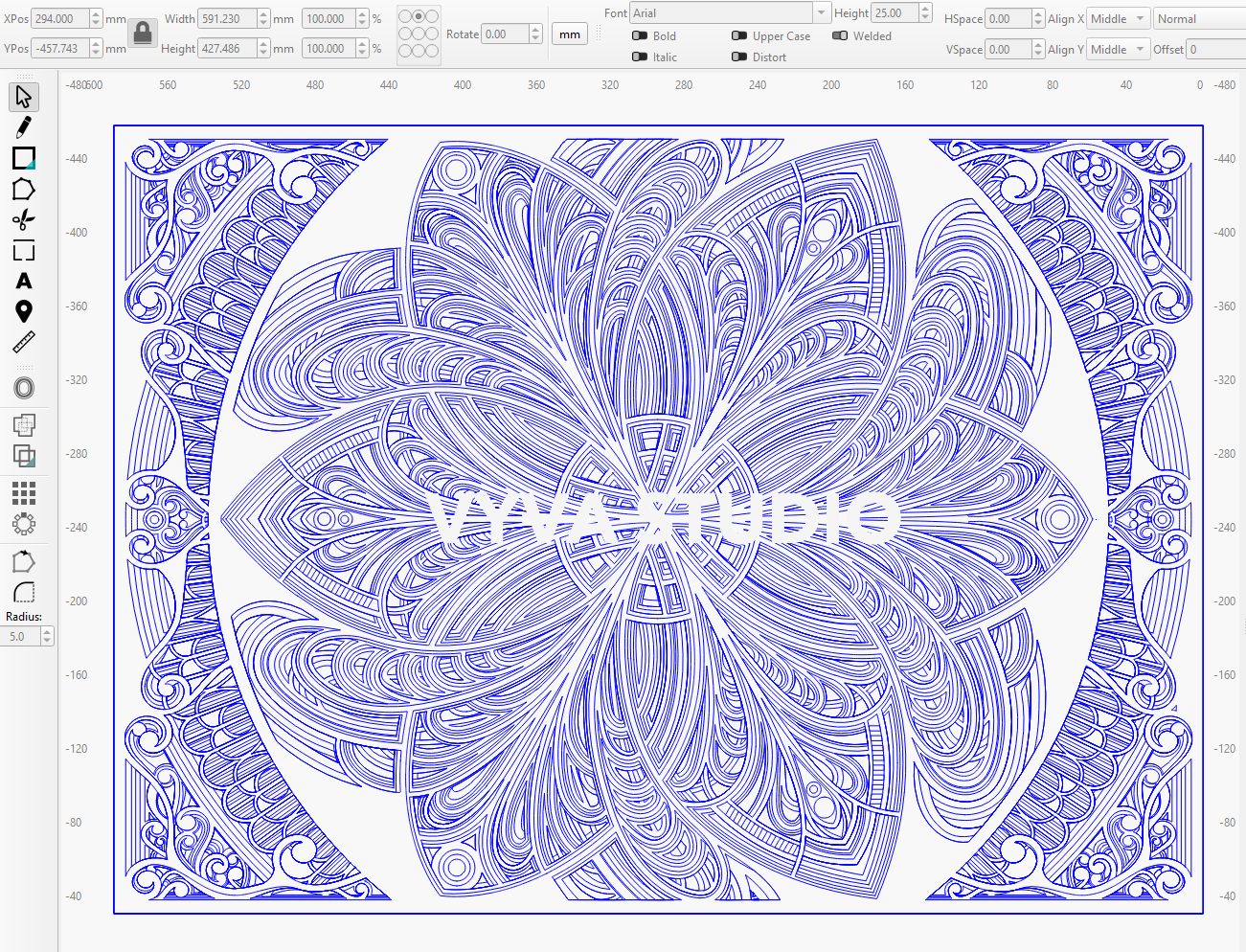Image resolution: width=1246 pixels, height=952 pixels.
Task: Select the bottom-left anchor radio button
Action: pyautogui.click(x=405, y=51)
